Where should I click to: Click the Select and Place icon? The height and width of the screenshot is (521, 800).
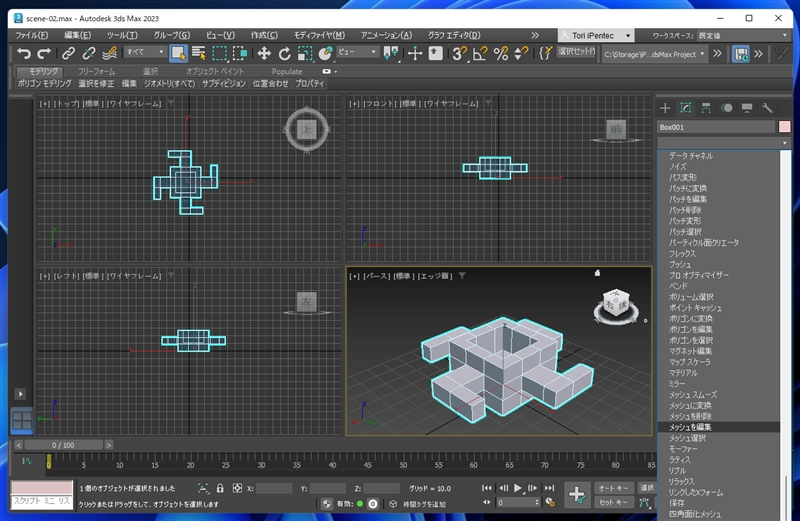[326, 53]
